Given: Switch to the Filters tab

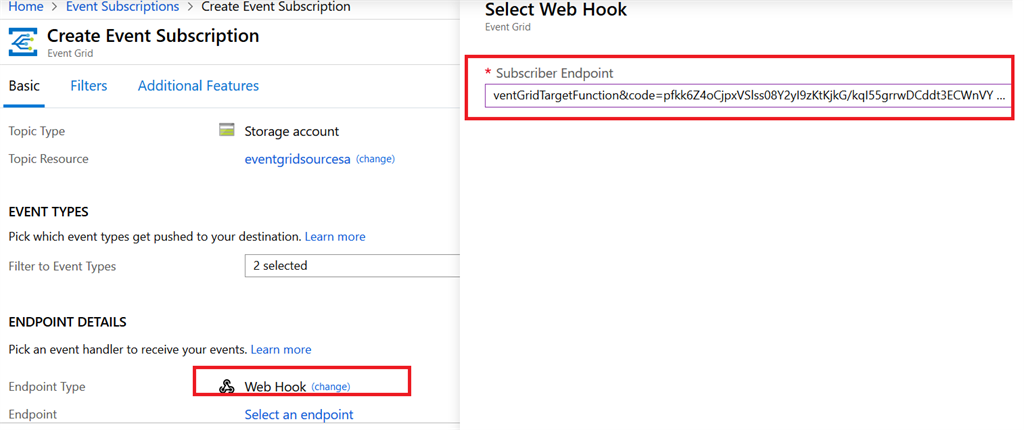Looking at the screenshot, I should click(89, 86).
